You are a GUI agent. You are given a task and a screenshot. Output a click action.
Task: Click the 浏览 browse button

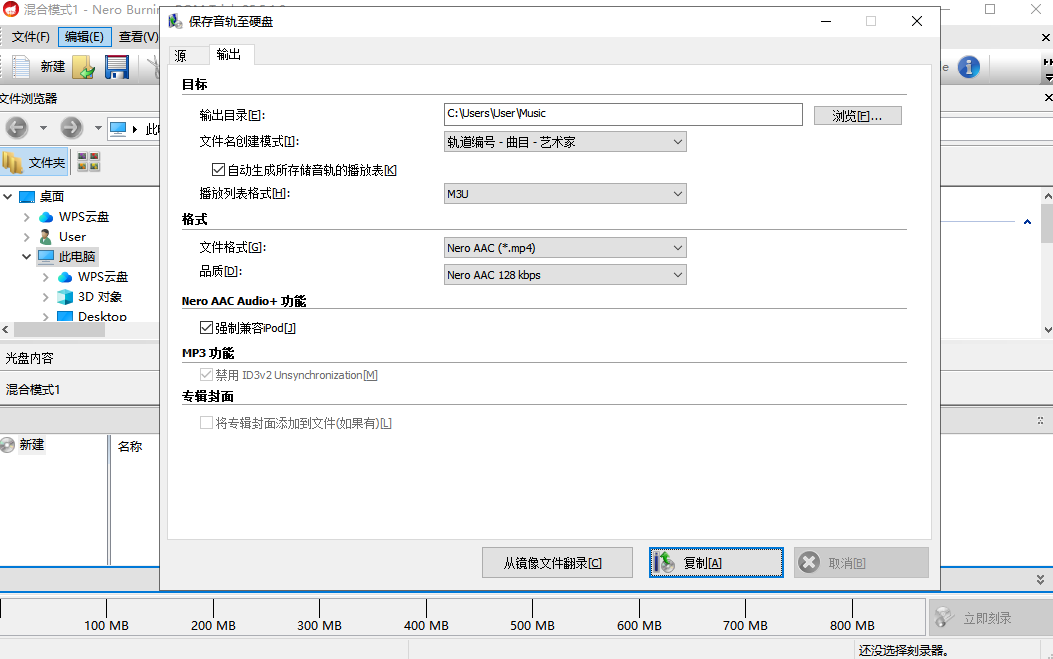(x=857, y=116)
